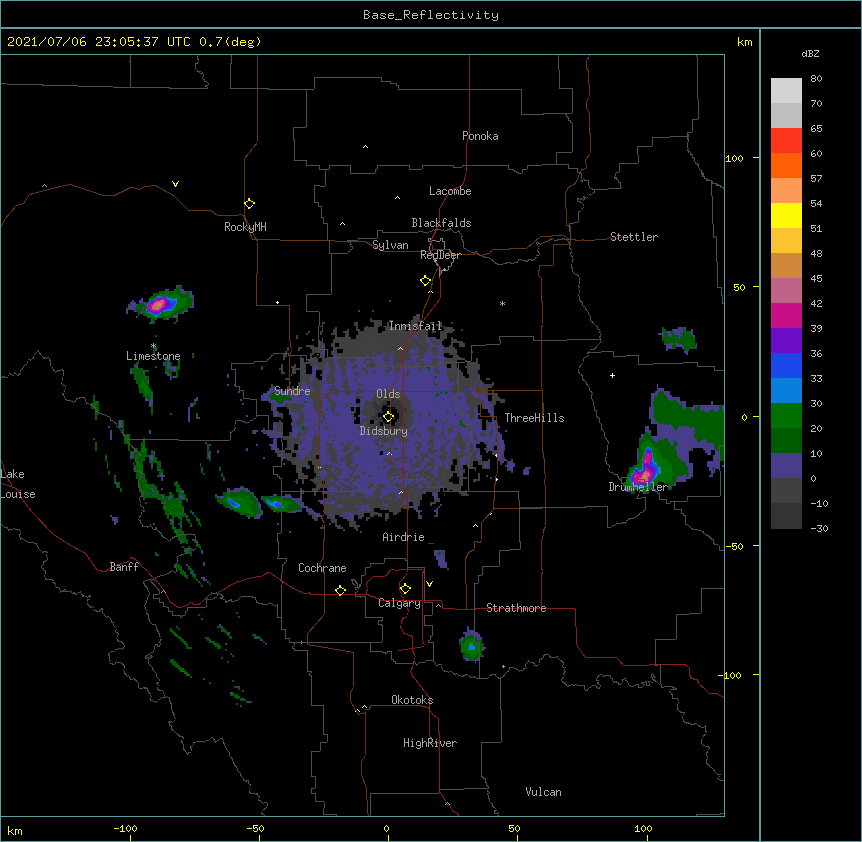Click the RockyMH label
The height and width of the screenshot is (842, 862).
tap(245, 227)
